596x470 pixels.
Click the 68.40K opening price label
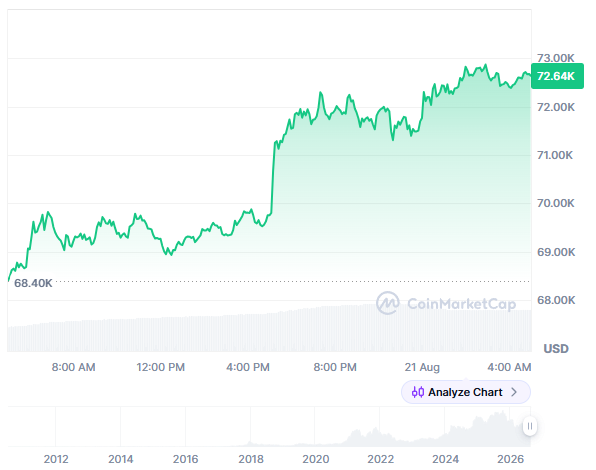point(33,283)
